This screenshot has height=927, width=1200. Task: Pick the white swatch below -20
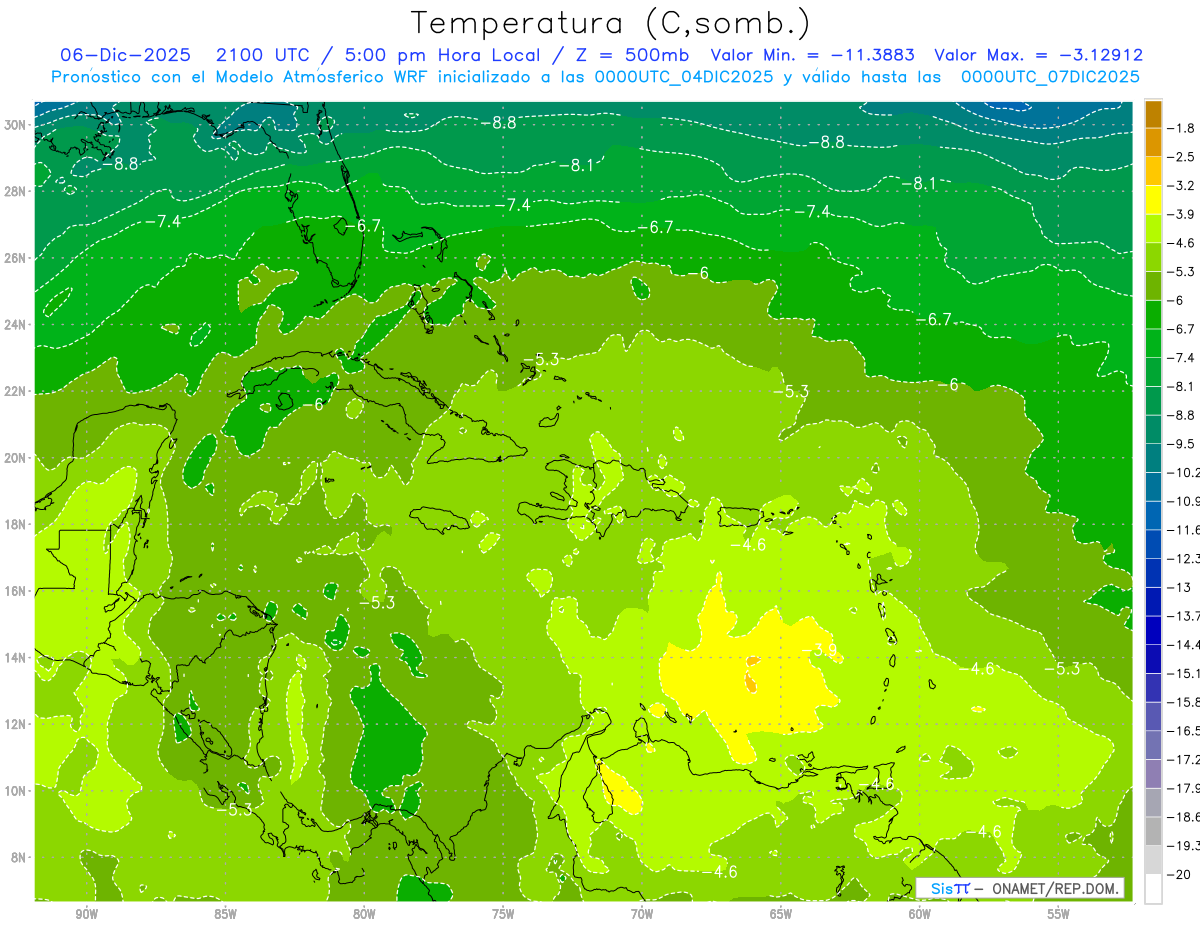1153,889
